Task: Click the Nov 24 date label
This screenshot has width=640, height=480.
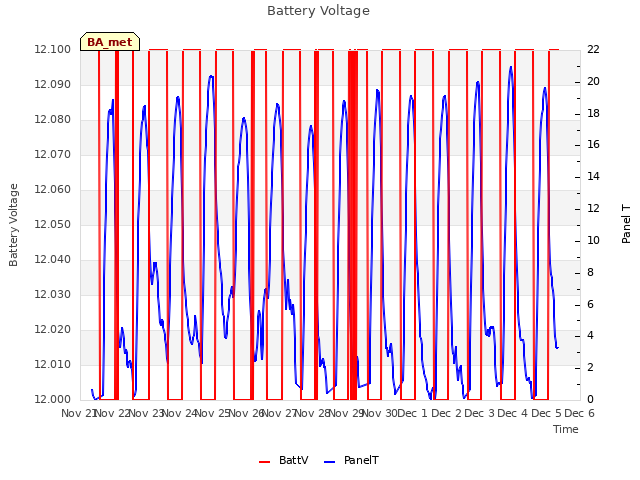Action: [x=179, y=413]
